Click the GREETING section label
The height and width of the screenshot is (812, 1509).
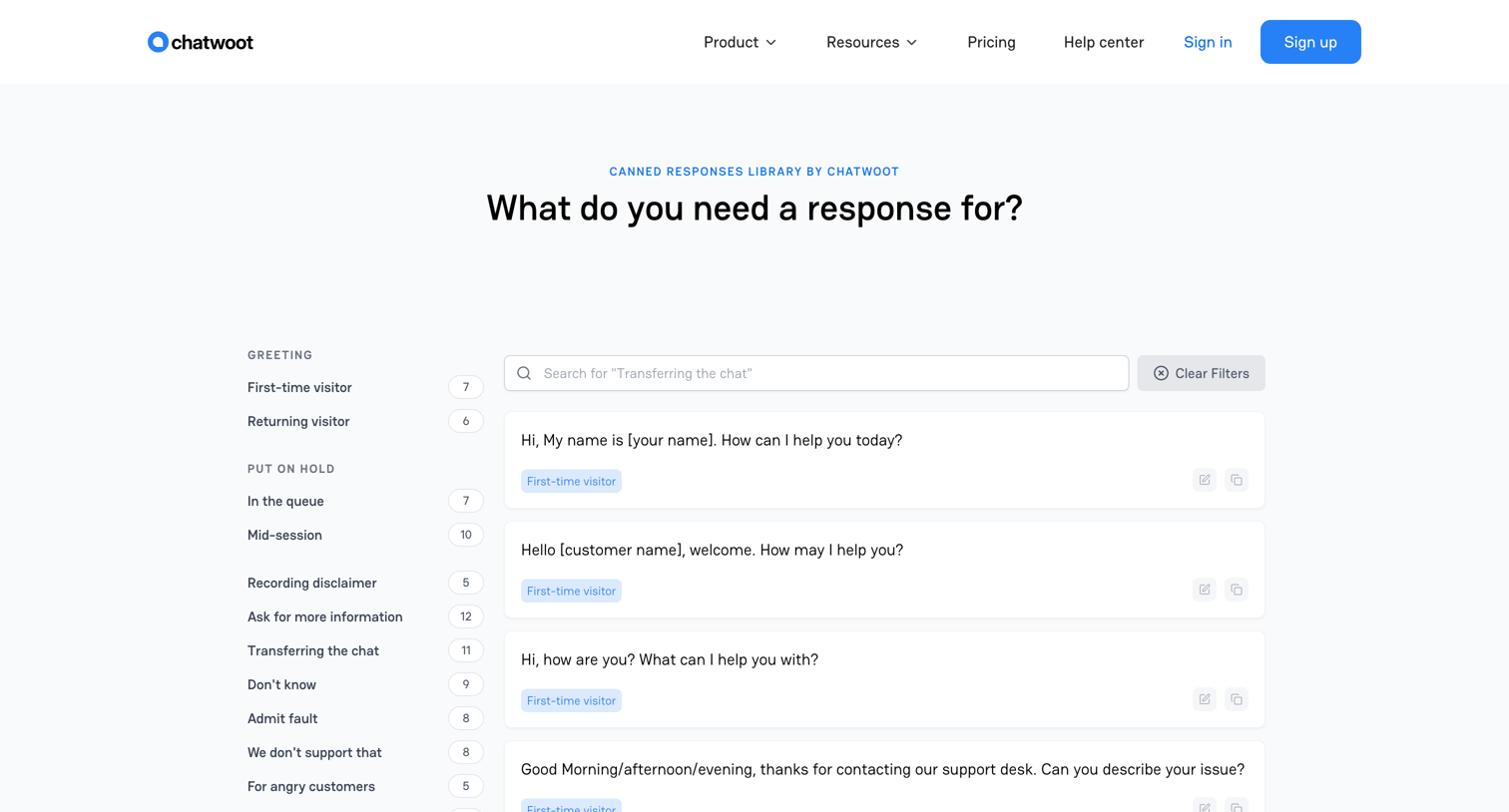280,355
